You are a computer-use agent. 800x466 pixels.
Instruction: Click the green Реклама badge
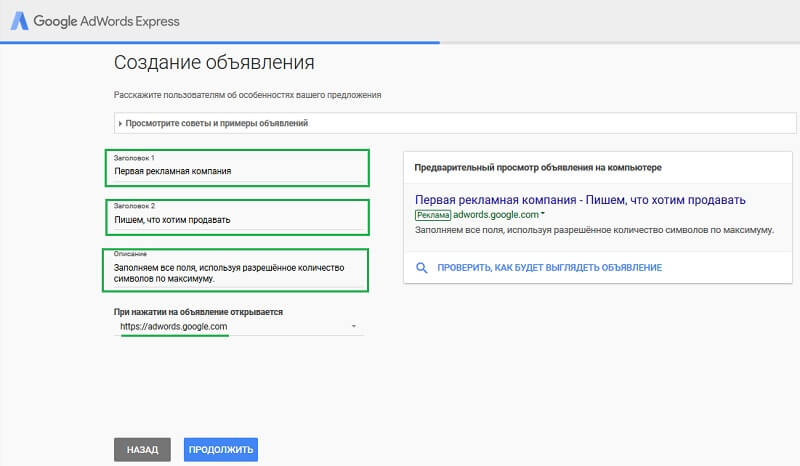pos(432,215)
